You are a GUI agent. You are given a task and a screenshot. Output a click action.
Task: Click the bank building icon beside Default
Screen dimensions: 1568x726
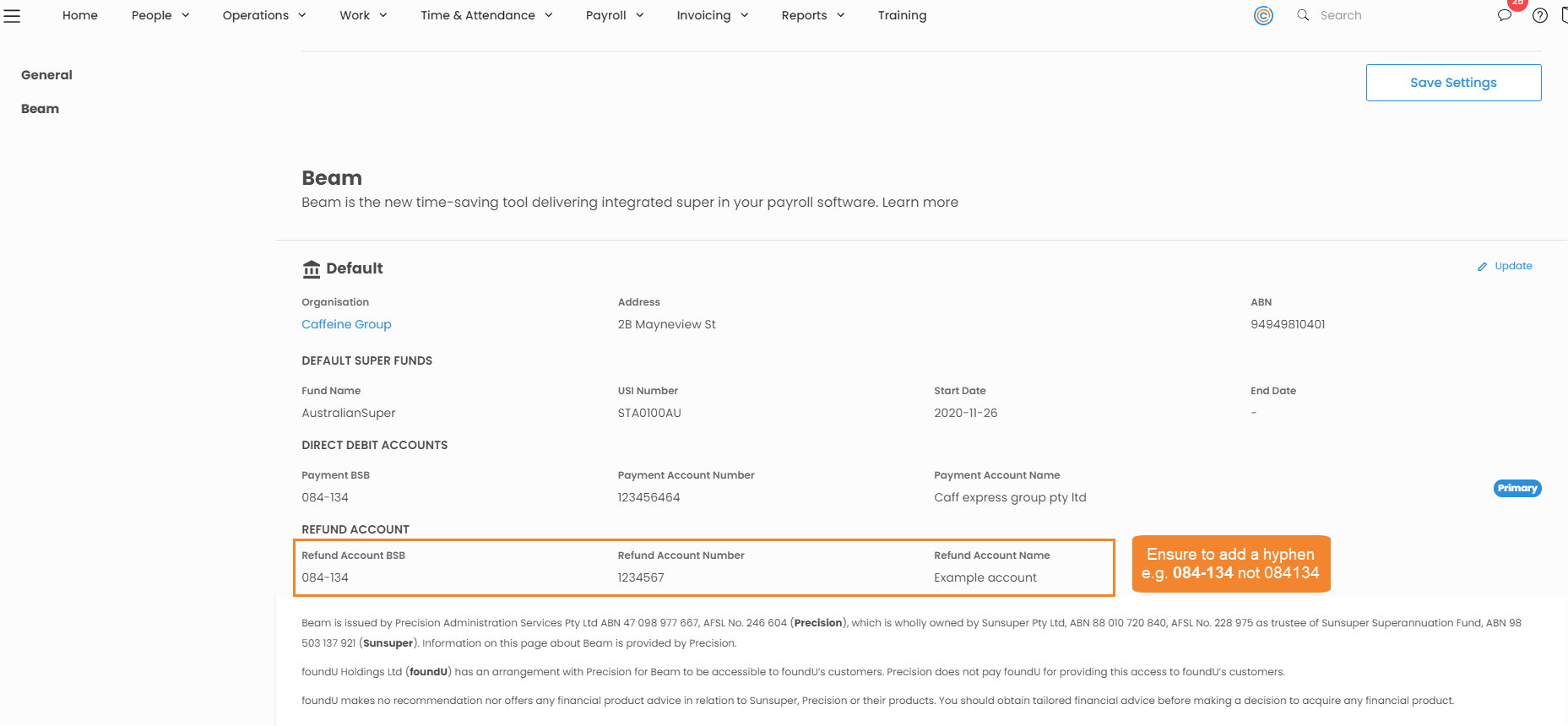click(312, 269)
